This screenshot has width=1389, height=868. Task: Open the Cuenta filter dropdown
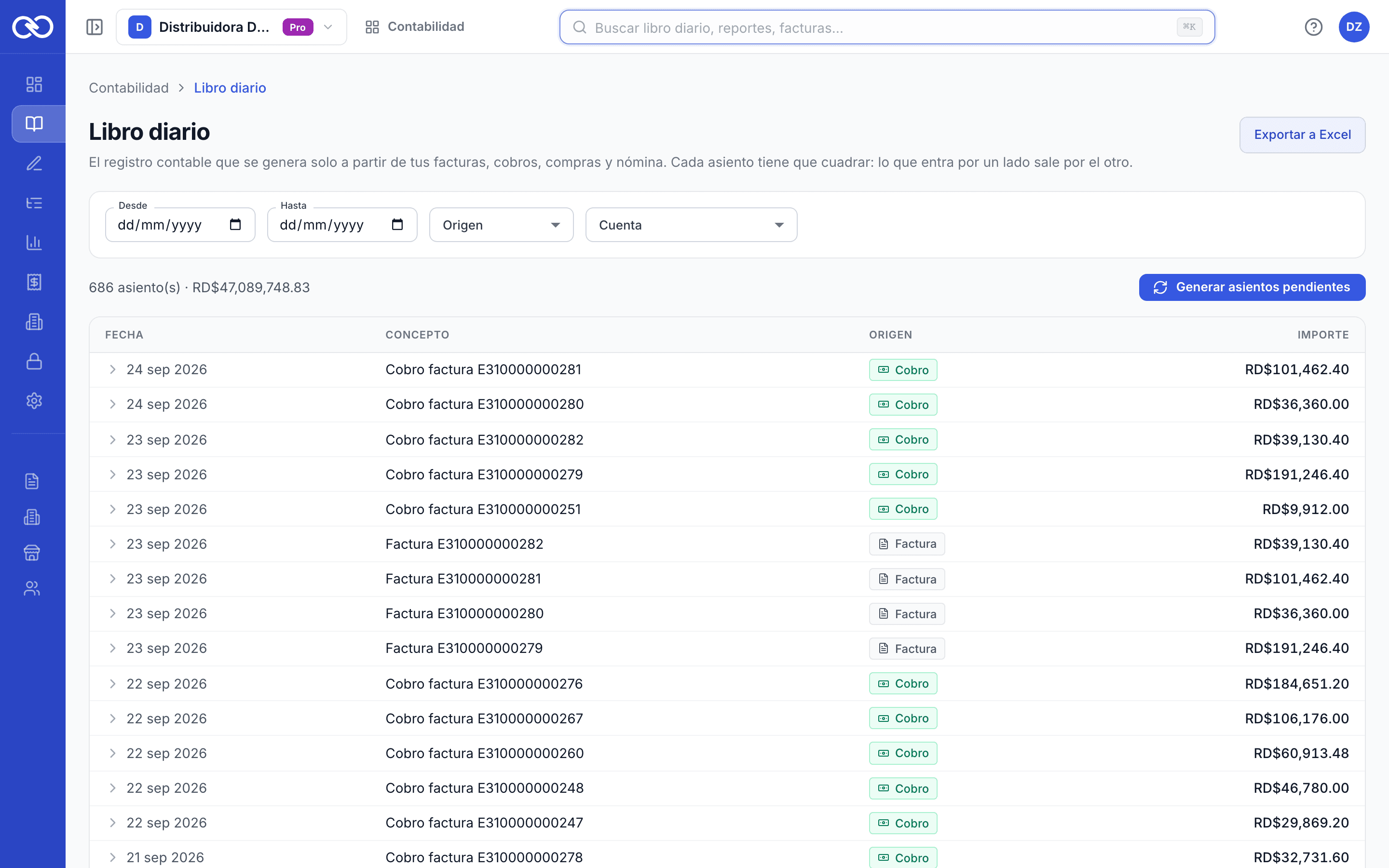click(691, 225)
